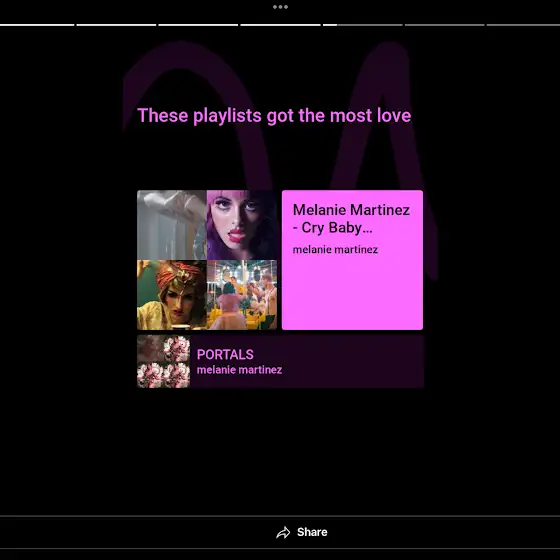Click the 'melanie martinez' subtitle on pink card

335,249
